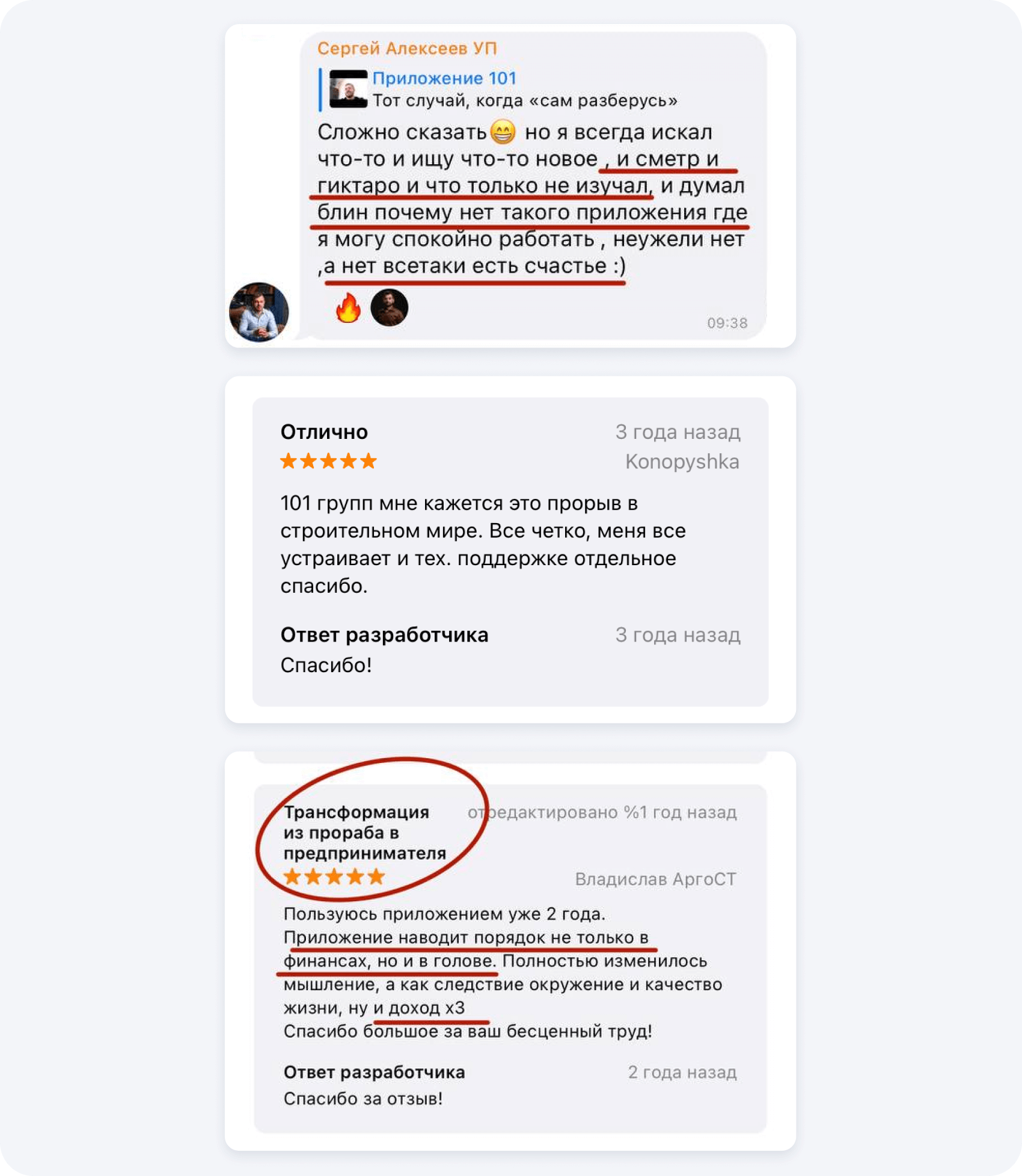
Task: Select the 101 групп review text
Action: tap(483, 544)
